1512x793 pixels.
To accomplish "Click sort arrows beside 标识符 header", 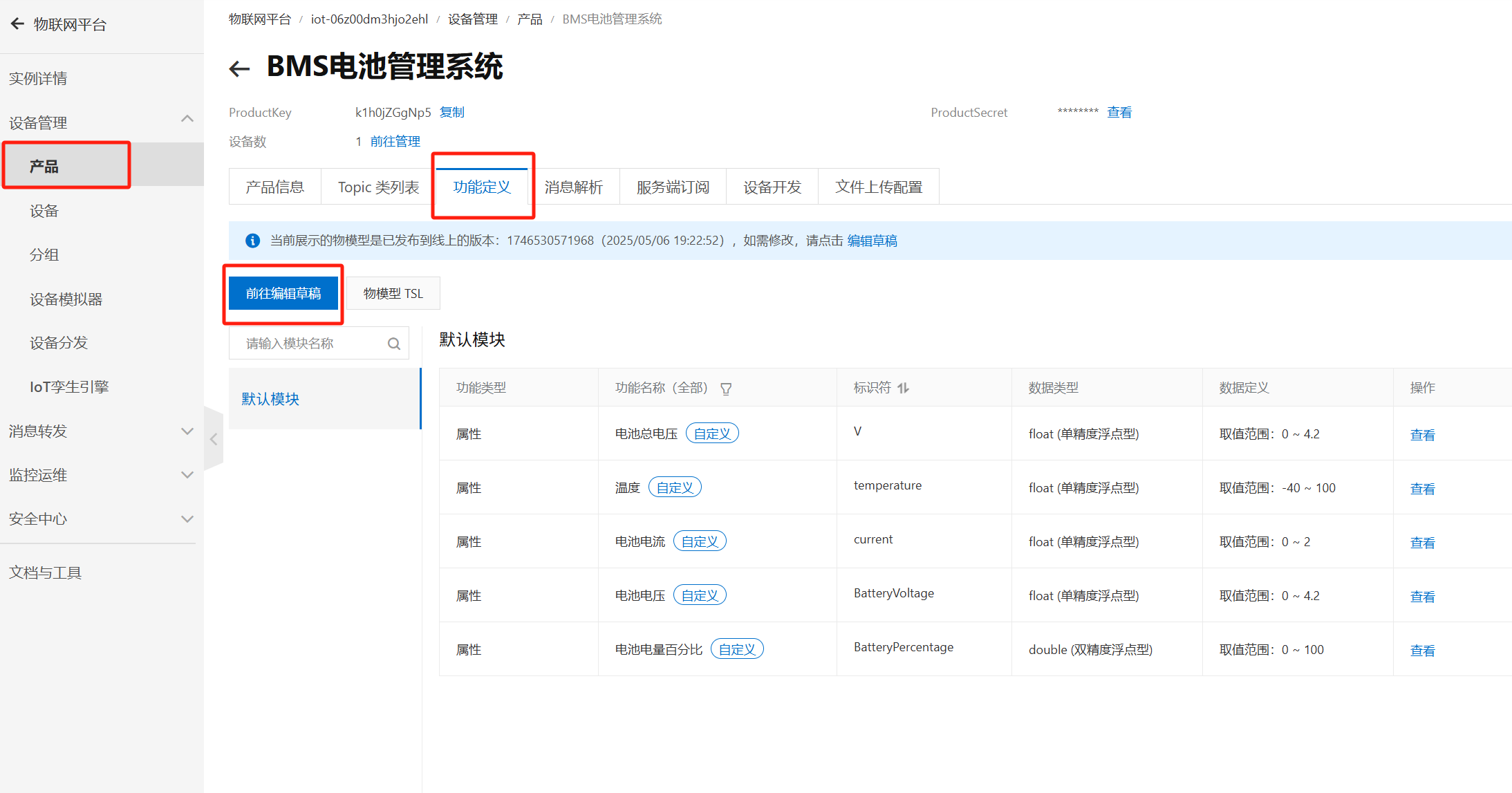I will [x=904, y=389].
